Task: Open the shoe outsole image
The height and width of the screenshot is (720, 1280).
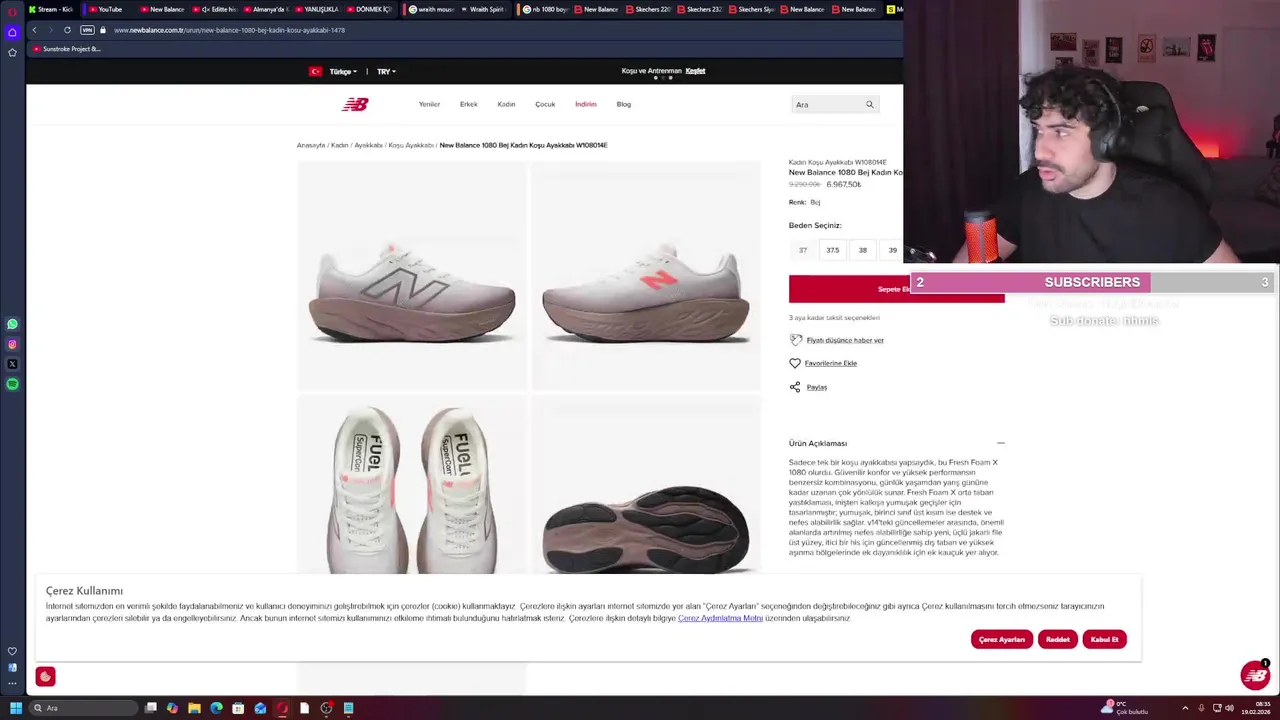Action: point(645,485)
